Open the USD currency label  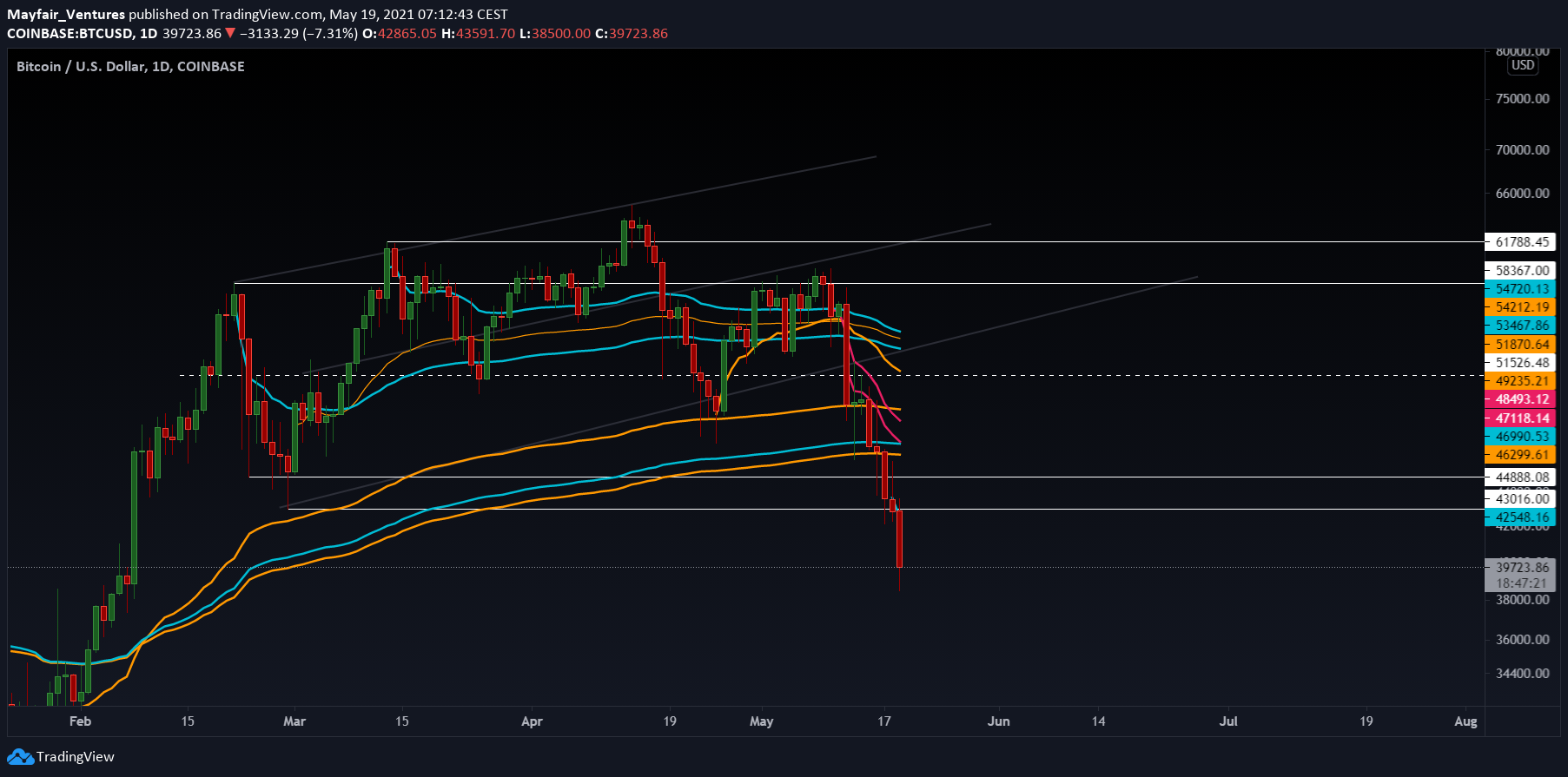coord(1523,65)
